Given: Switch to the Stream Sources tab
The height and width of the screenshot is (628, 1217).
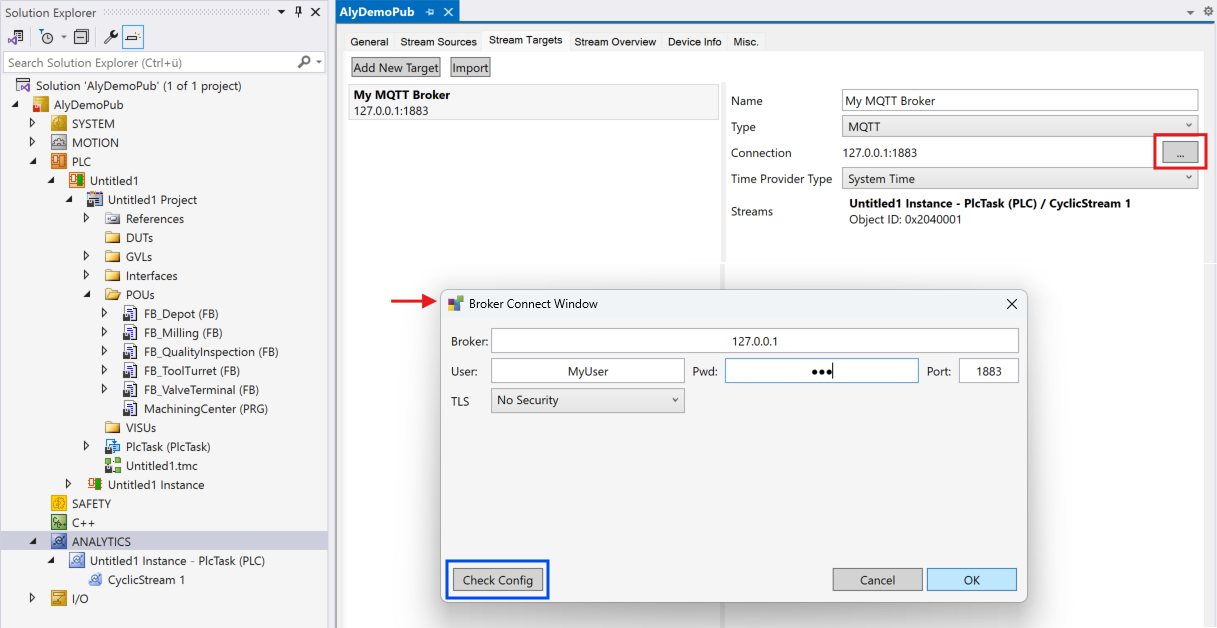Looking at the screenshot, I should point(438,42).
